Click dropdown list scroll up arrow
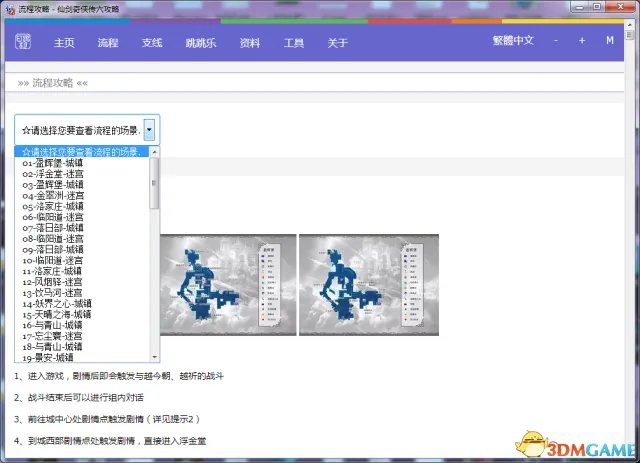Viewport: 640px width, 463px height. pos(154,152)
